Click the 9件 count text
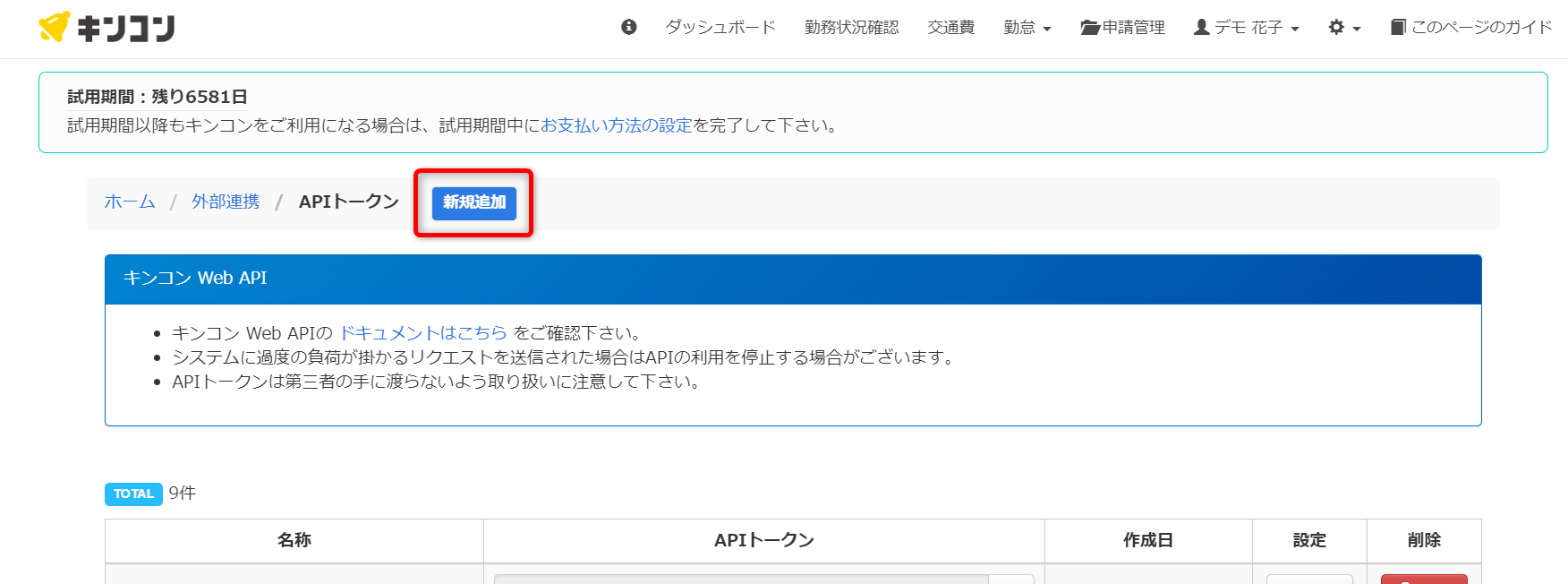Image resolution: width=1568 pixels, height=584 pixels. pyautogui.click(x=183, y=494)
